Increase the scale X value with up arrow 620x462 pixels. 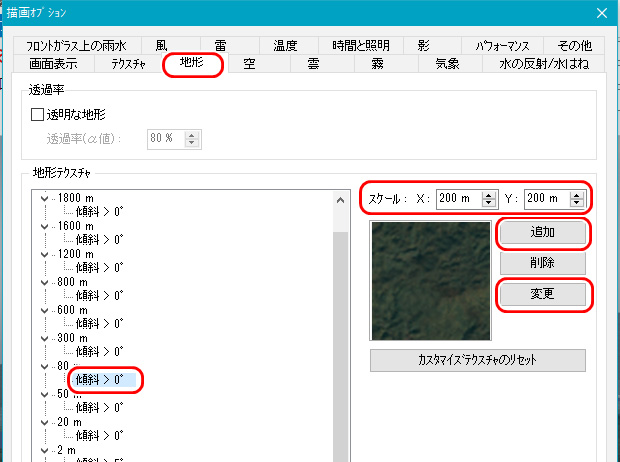(x=489, y=195)
